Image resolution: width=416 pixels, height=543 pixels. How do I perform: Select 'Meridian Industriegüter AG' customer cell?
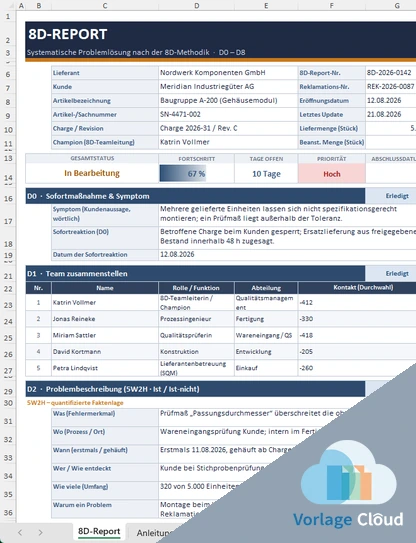tap(228, 87)
